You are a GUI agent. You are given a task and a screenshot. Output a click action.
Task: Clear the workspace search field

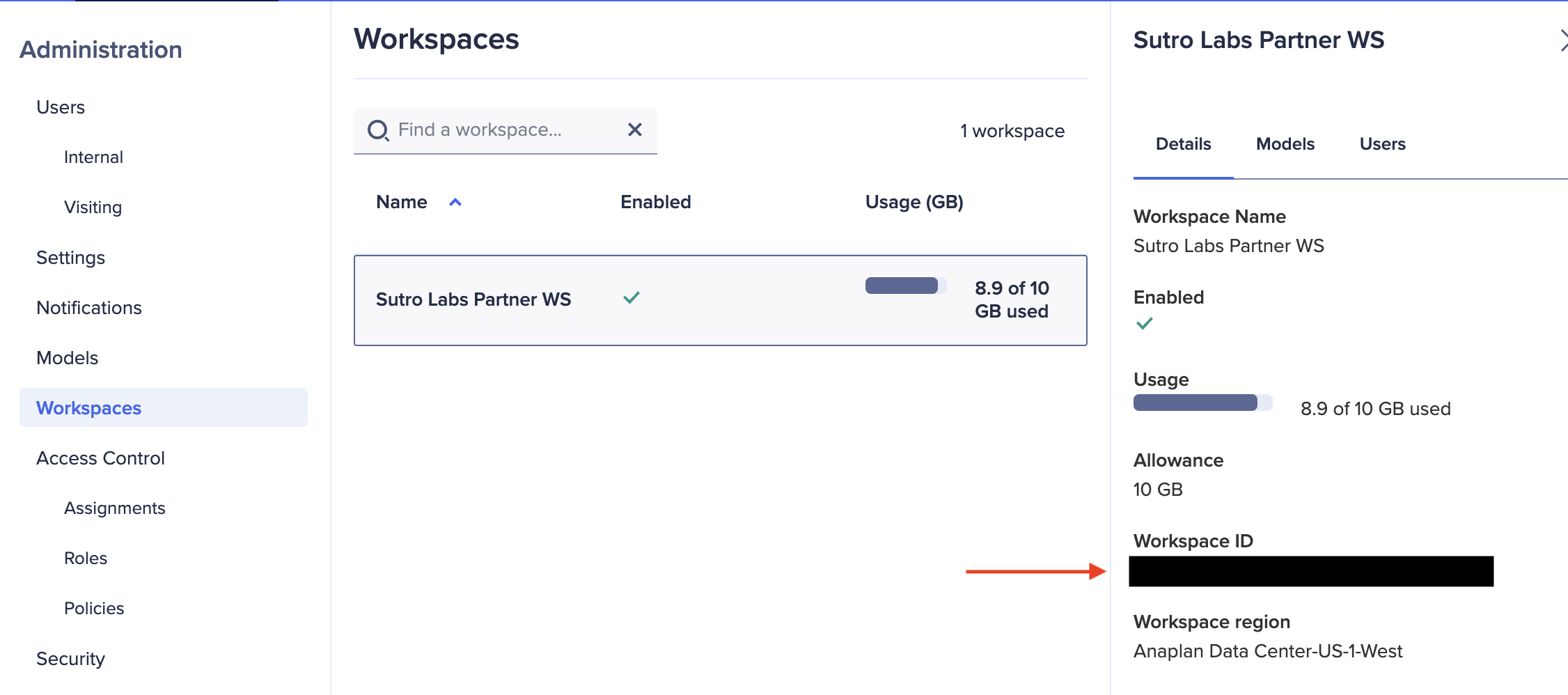click(634, 130)
